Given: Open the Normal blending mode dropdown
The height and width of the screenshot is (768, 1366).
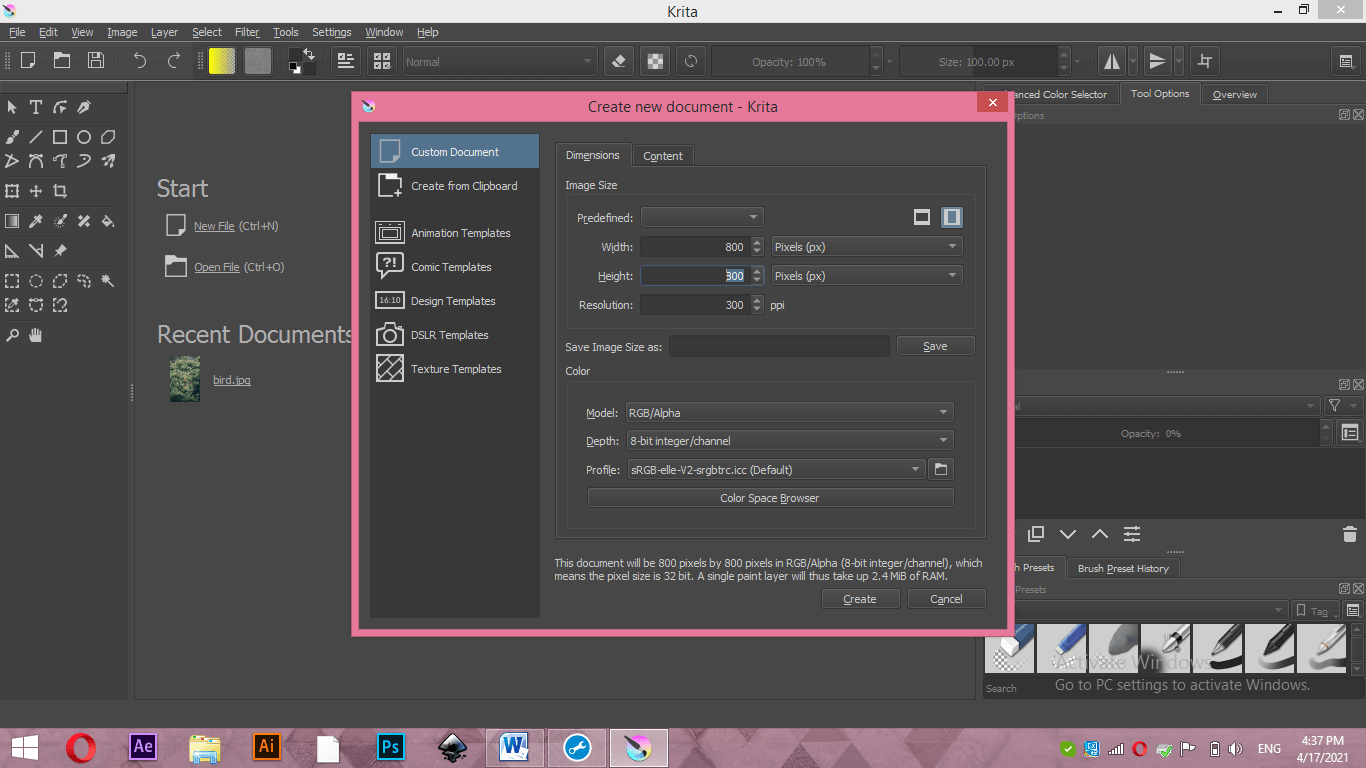Looking at the screenshot, I should (500, 61).
